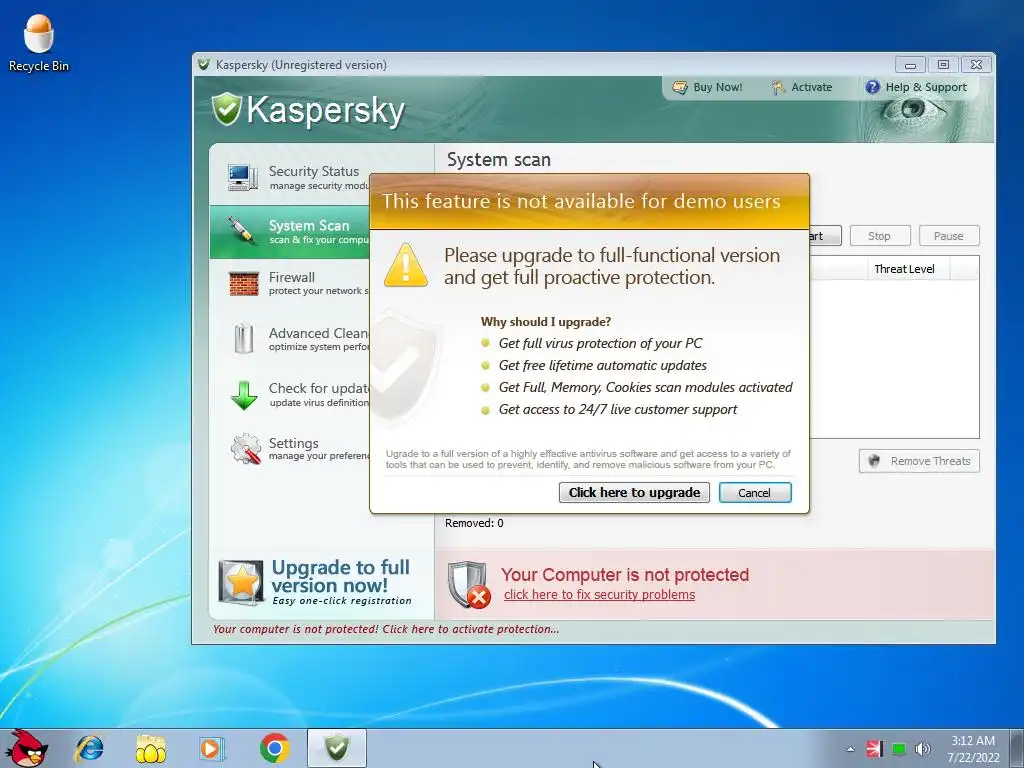Click the 'Upgrade to full version now!' text
1024x768 pixels.
pos(341,576)
